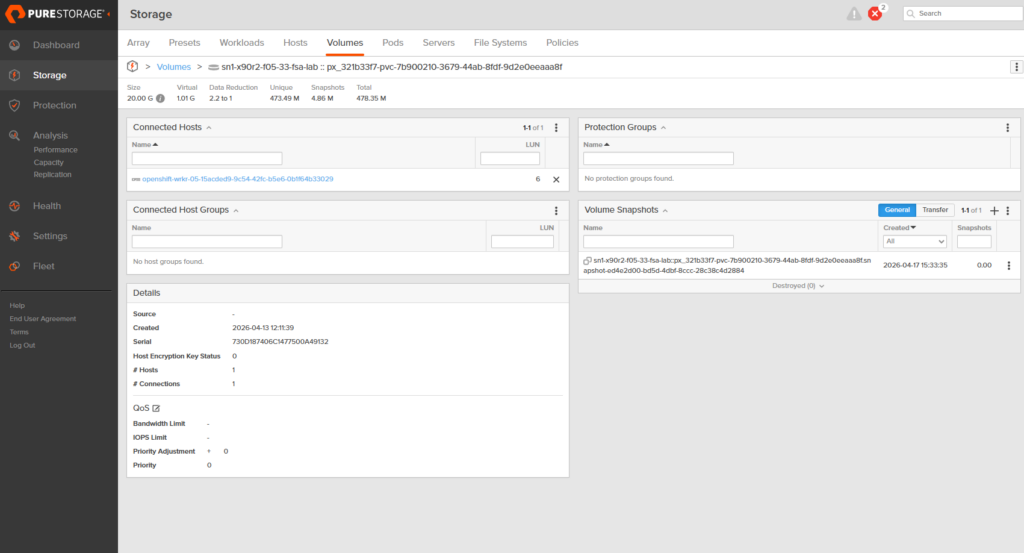This screenshot has width=1024, height=553.
Task: Expand the Destroyed snapshots section
Action: point(798,285)
